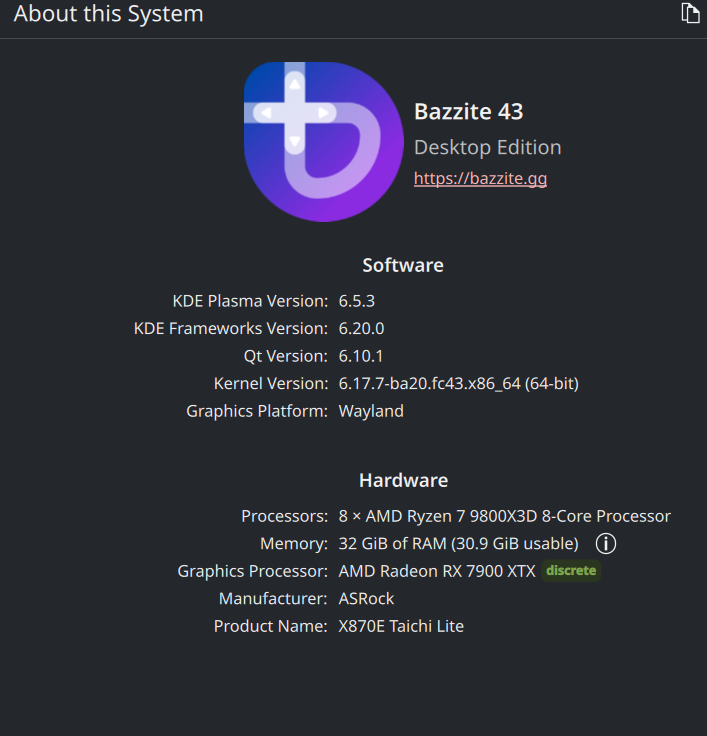The width and height of the screenshot is (707, 736).
Task: Click the Software section heading
Action: [x=402, y=265]
